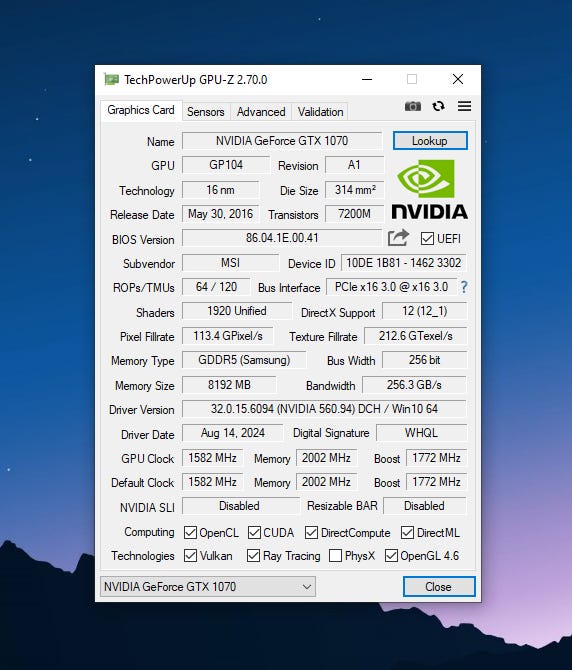The width and height of the screenshot is (572, 670).
Task: Click the Lookup button
Action: (430, 141)
